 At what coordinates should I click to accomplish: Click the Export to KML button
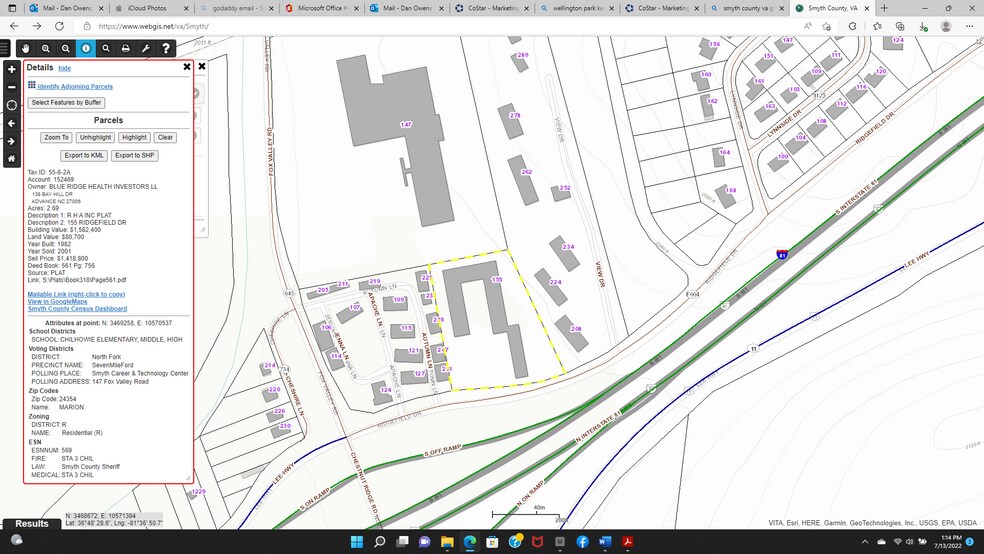[x=84, y=156]
